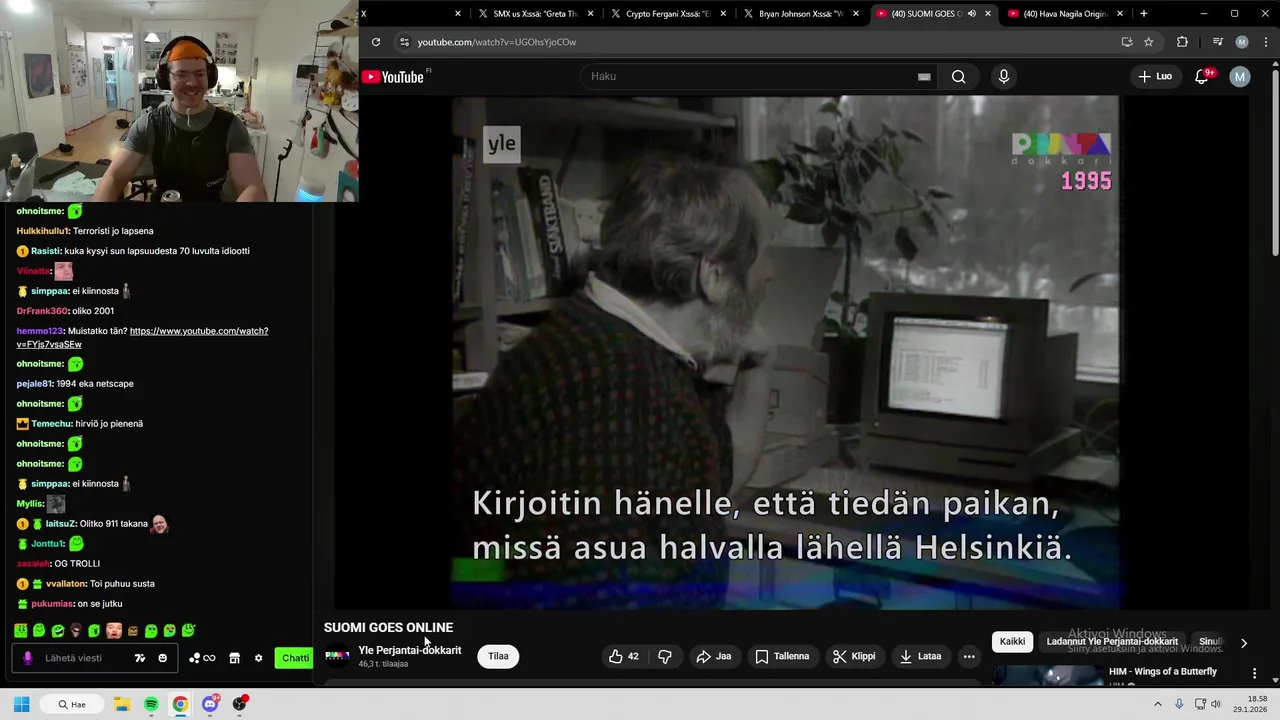Image resolution: width=1280 pixels, height=720 pixels.
Task: Show next filter chips with arrow
Action: click(x=1244, y=643)
